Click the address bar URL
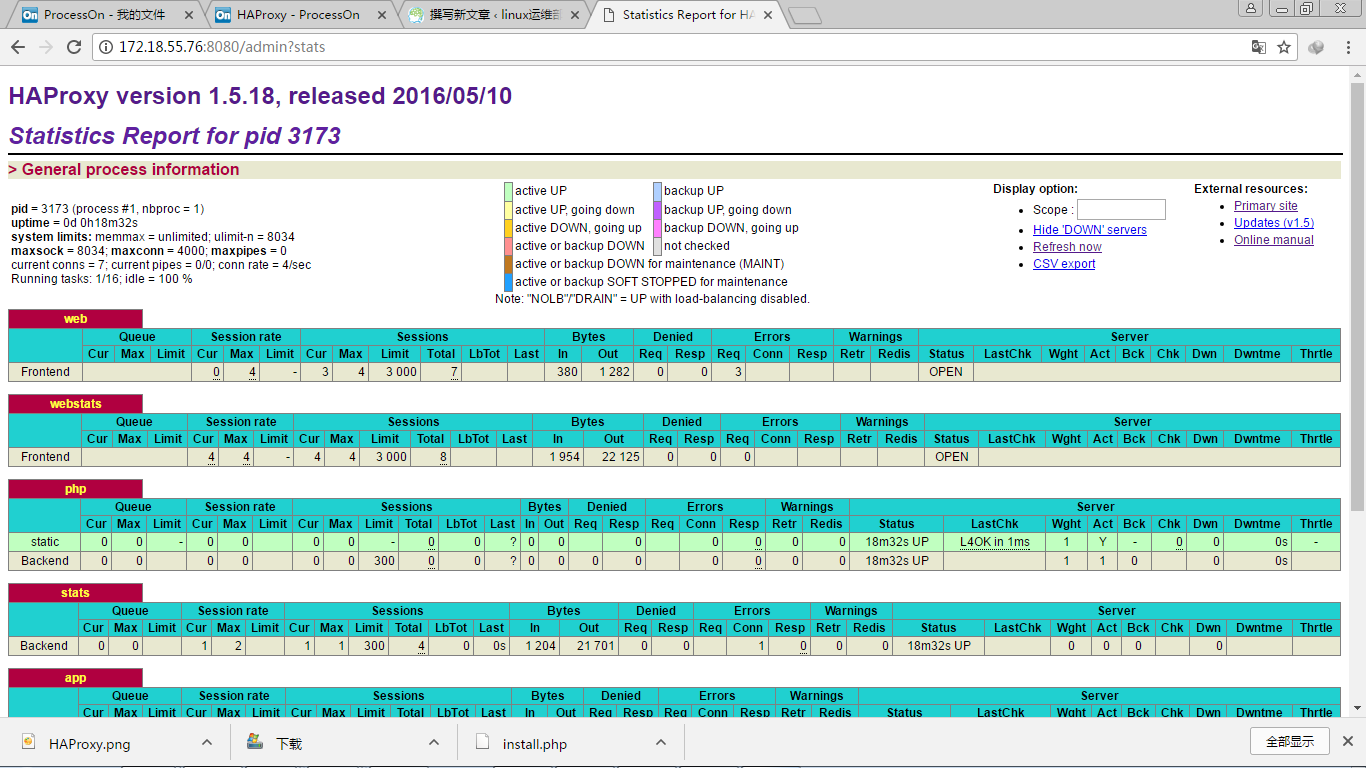 coord(222,47)
